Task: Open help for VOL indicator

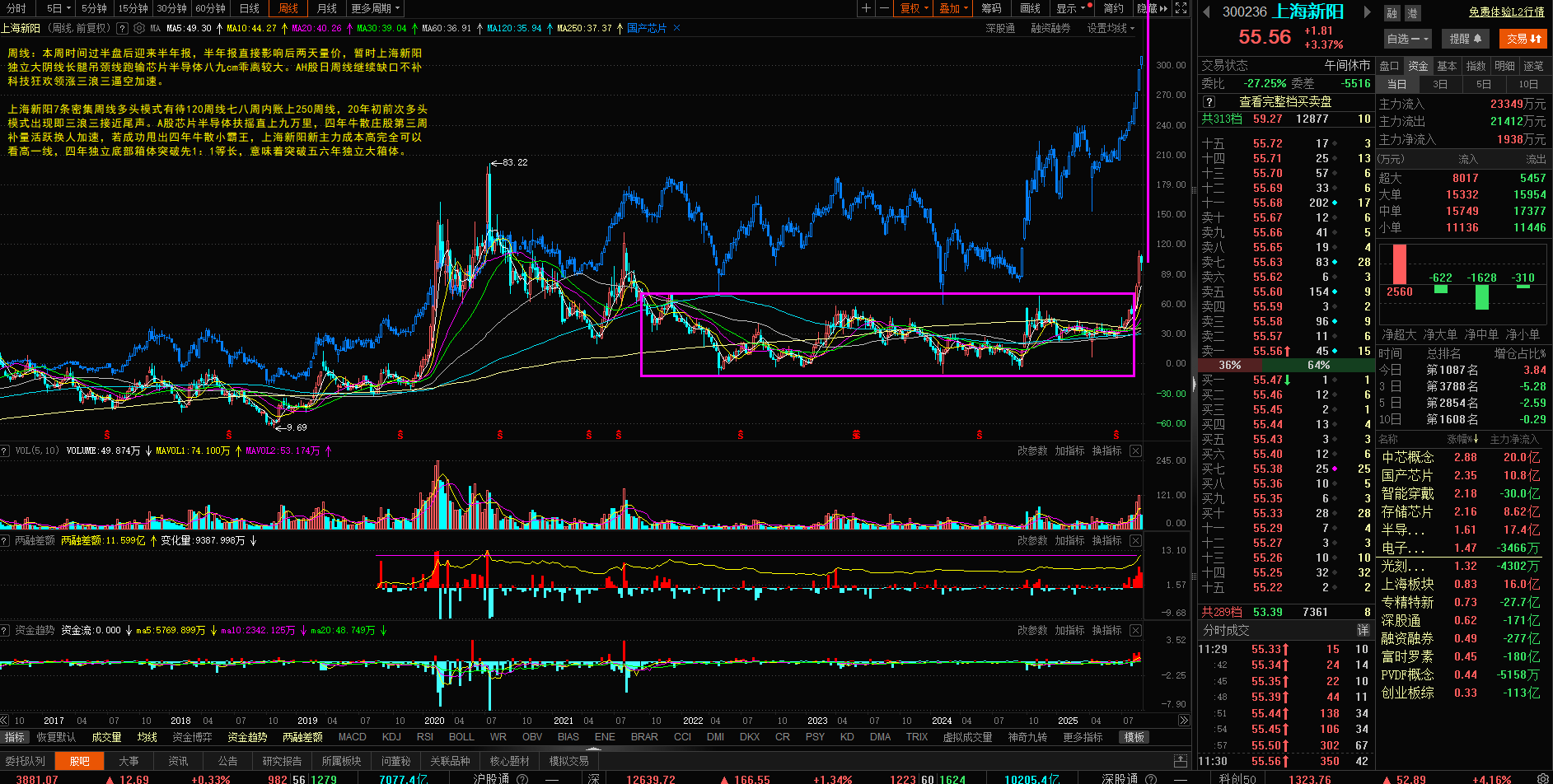Action: point(5,450)
